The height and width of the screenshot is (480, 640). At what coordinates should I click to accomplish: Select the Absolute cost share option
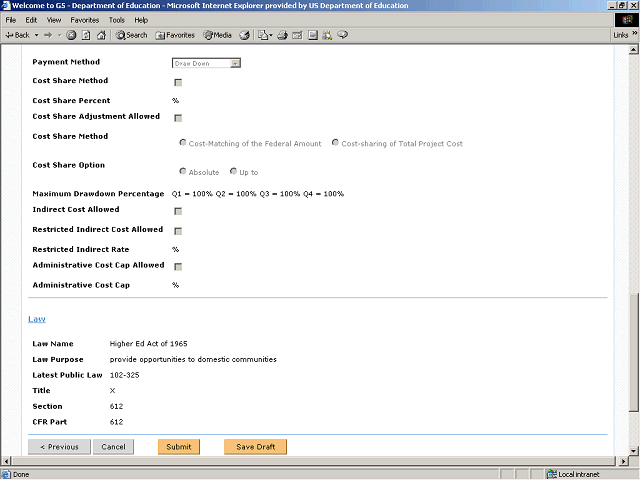pos(182,171)
